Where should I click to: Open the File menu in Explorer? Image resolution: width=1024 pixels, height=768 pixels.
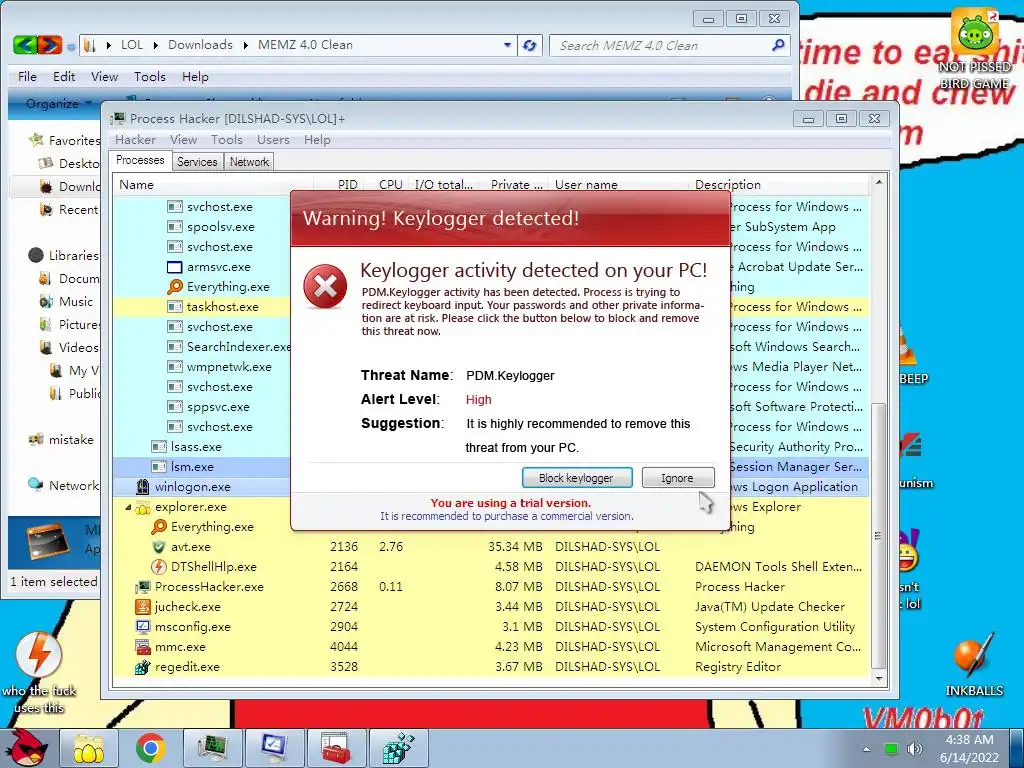(27, 76)
